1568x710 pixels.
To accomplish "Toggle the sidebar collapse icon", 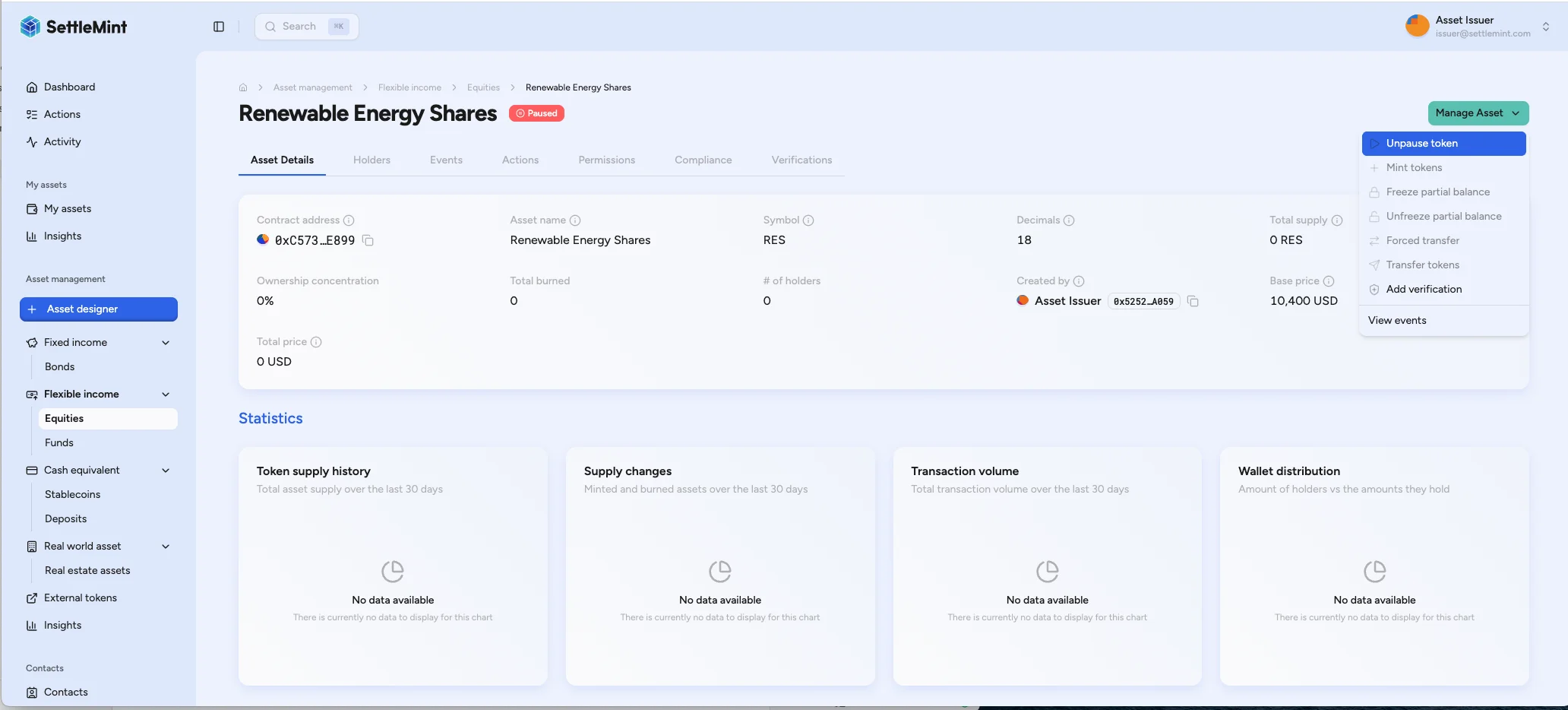I will tap(219, 27).
